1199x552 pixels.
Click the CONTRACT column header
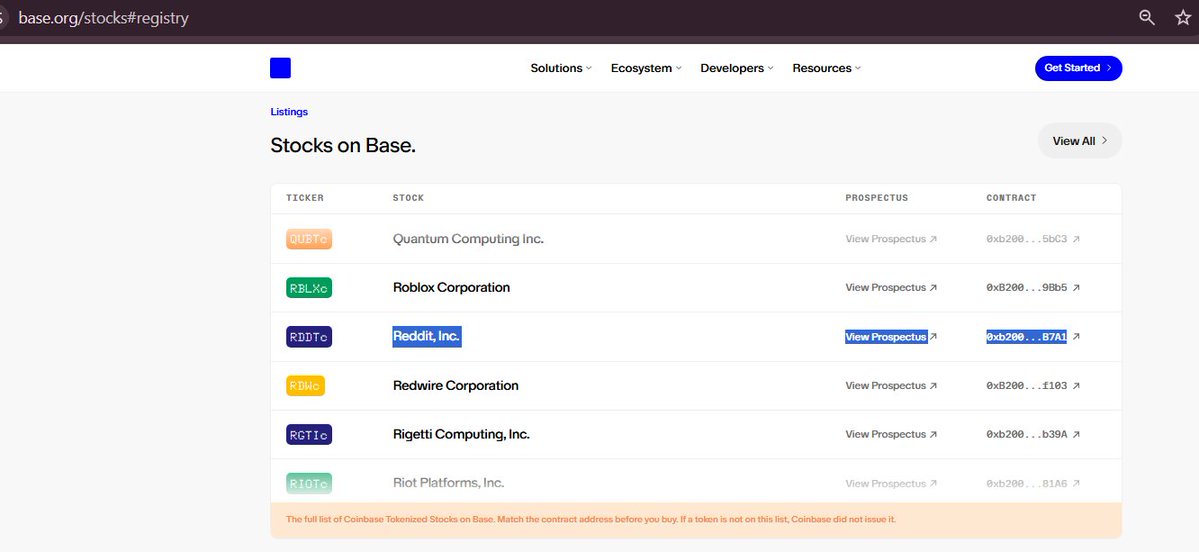point(1011,198)
